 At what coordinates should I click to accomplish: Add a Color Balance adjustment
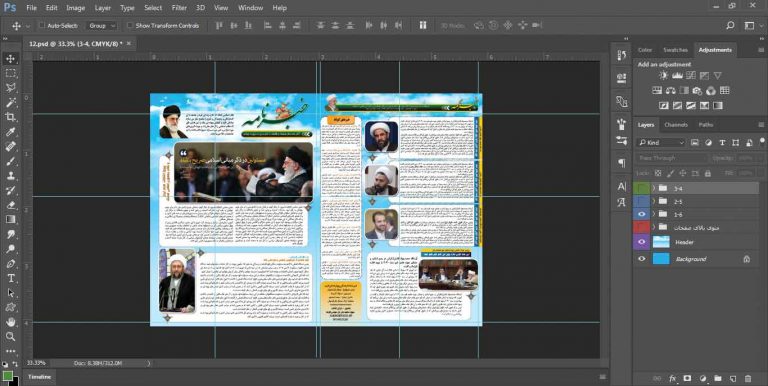671,90
